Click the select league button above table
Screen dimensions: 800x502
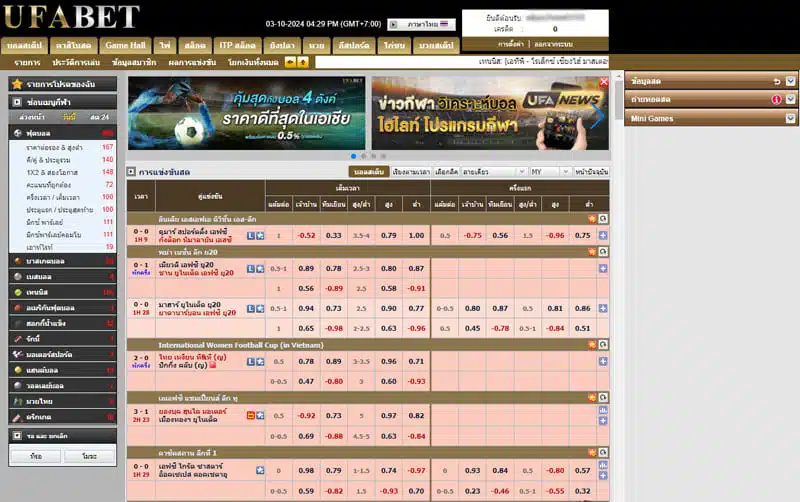pyautogui.click(x=446, y=172)
